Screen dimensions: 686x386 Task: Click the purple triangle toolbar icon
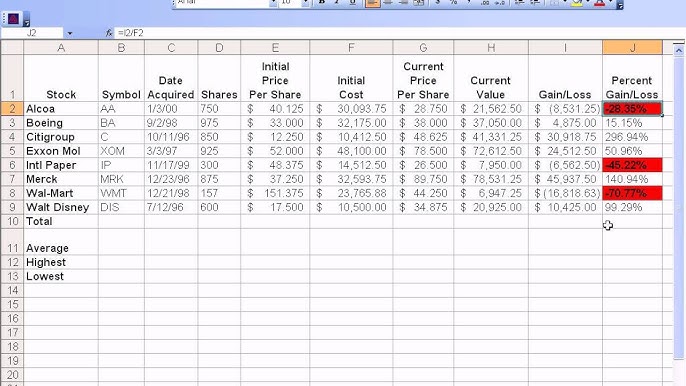(x=13, y=19)
